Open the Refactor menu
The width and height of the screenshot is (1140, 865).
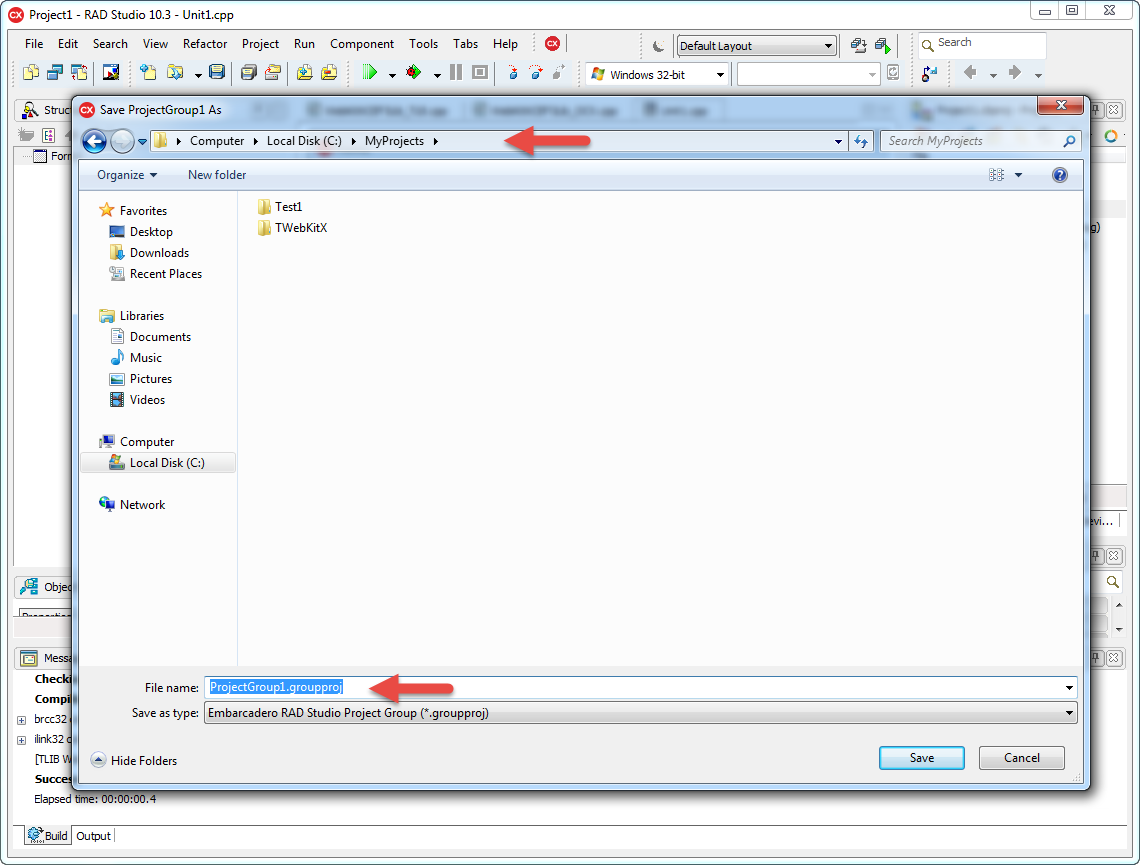205,44
